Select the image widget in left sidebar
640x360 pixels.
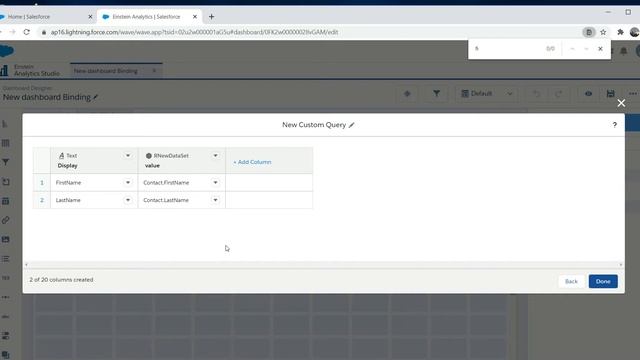click(5, 239)
